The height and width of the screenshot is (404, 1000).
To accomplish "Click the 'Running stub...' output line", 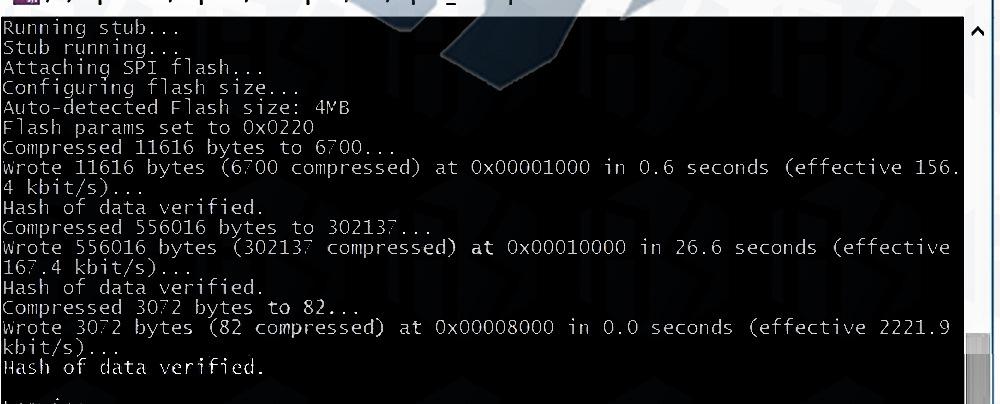I will point(91,28).
